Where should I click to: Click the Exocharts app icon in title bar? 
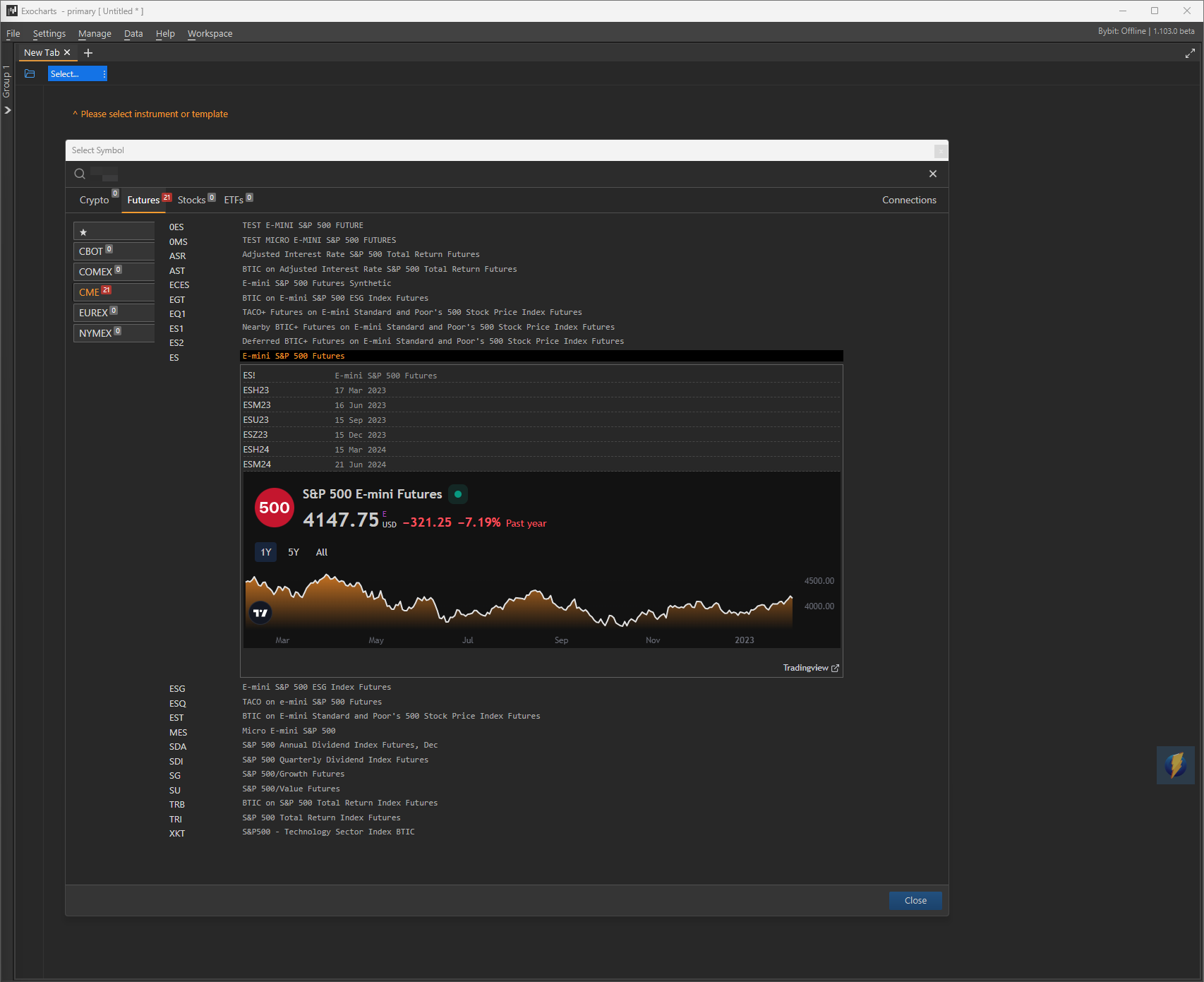pos(11,11)
